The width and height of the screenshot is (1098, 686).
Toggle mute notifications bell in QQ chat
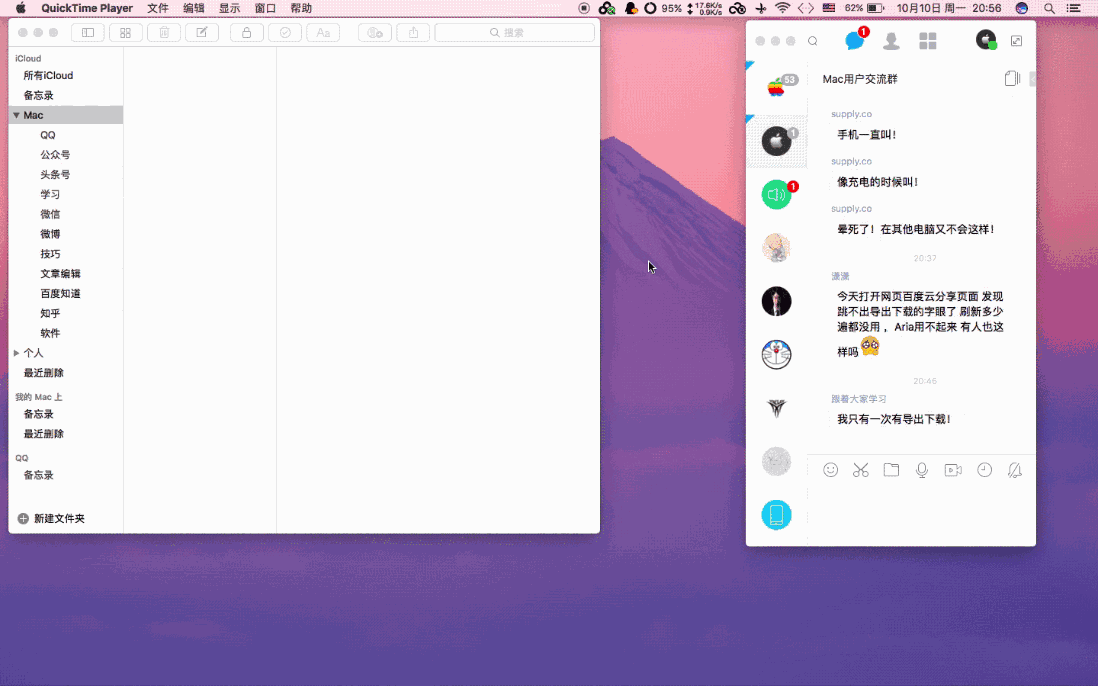coord(1015,470)
